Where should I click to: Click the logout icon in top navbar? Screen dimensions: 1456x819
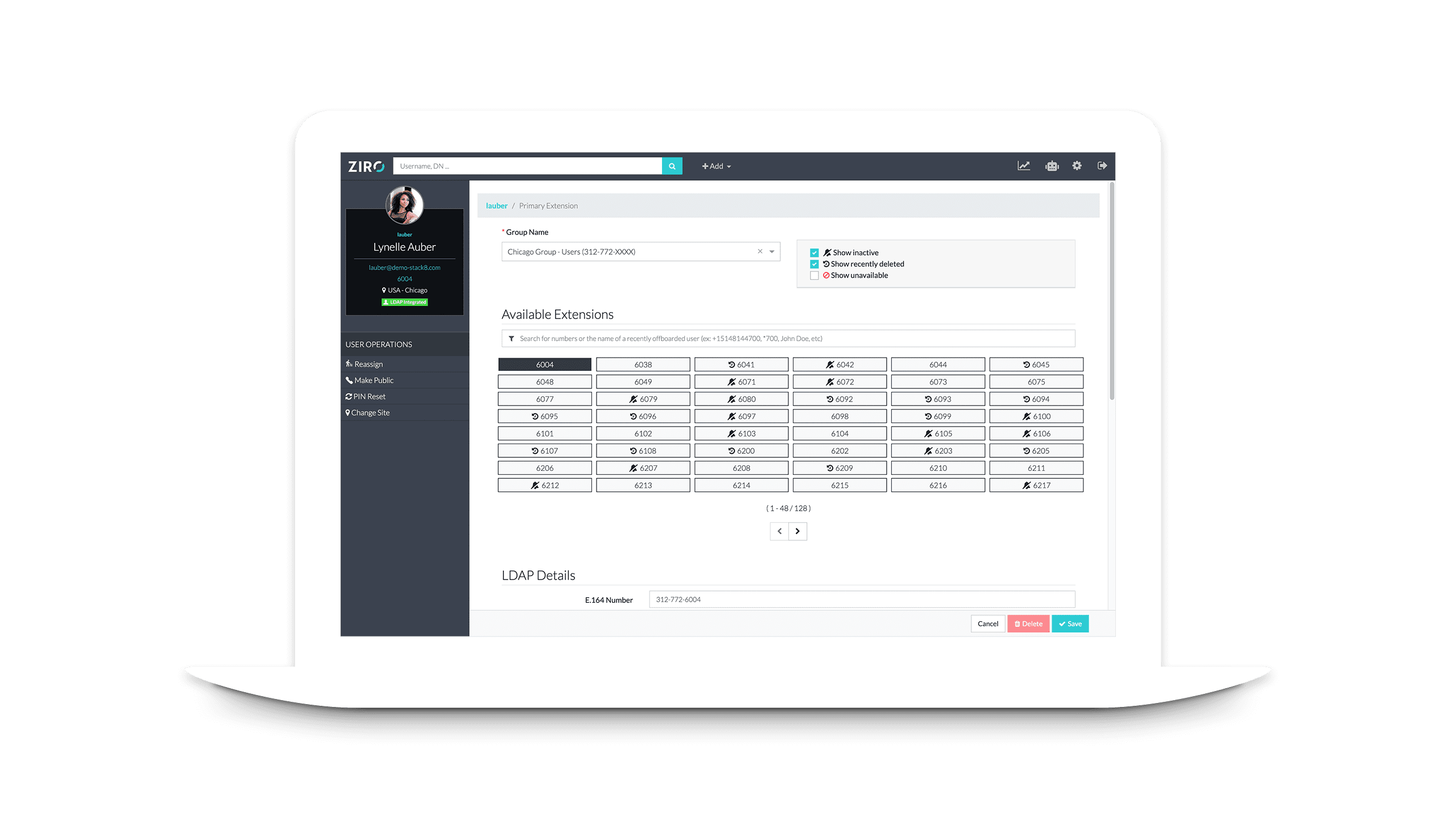[x=1104, y=166]
